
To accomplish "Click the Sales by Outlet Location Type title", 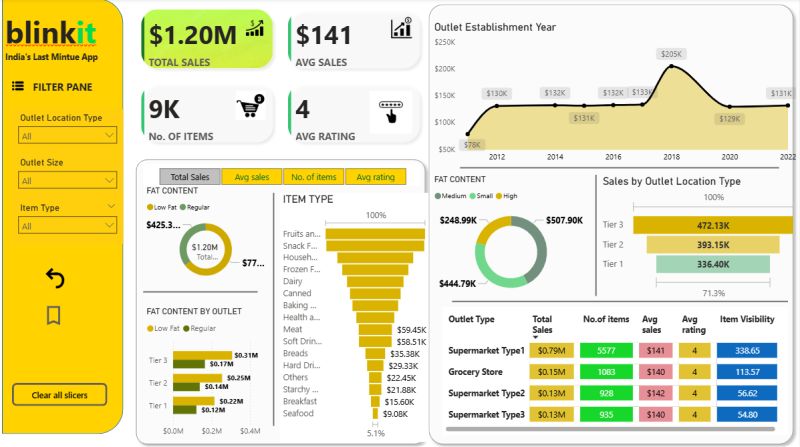I will pos(671,181).
